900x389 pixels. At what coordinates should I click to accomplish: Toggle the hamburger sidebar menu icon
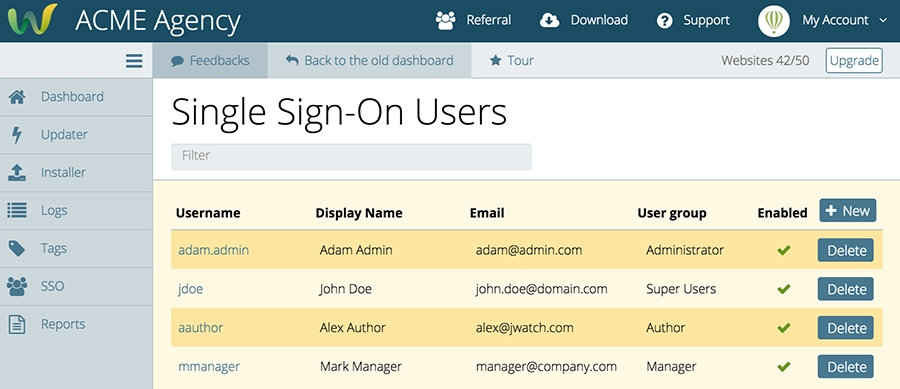coord(134,60)
